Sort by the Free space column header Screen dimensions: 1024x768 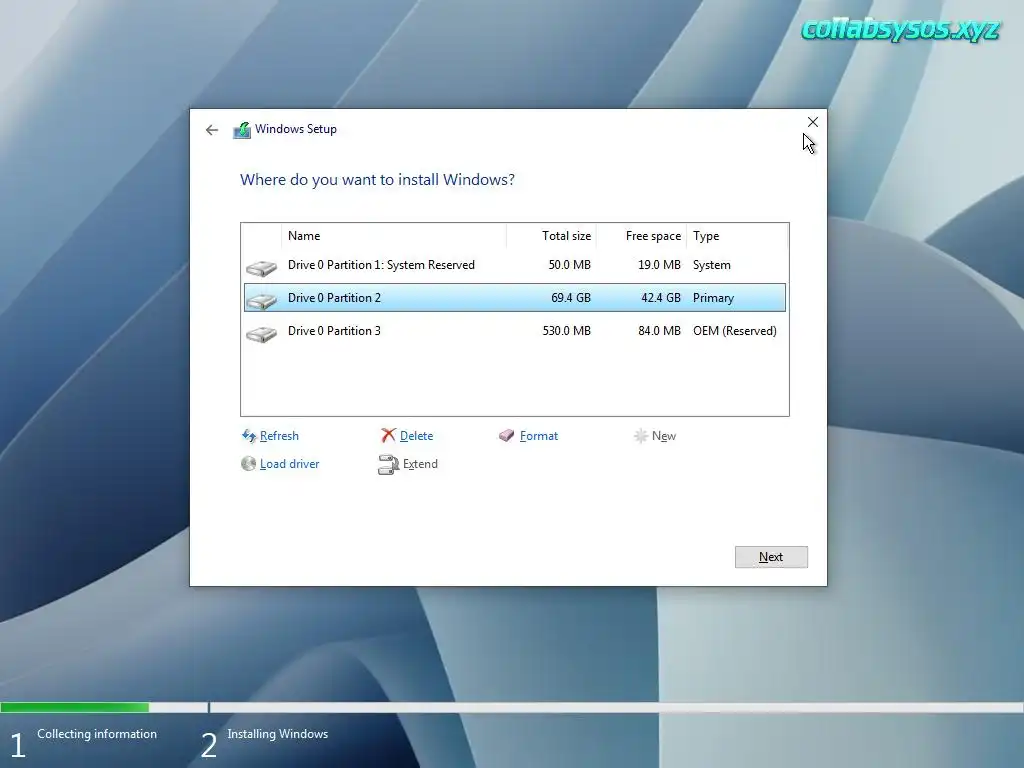click(641, 236)
